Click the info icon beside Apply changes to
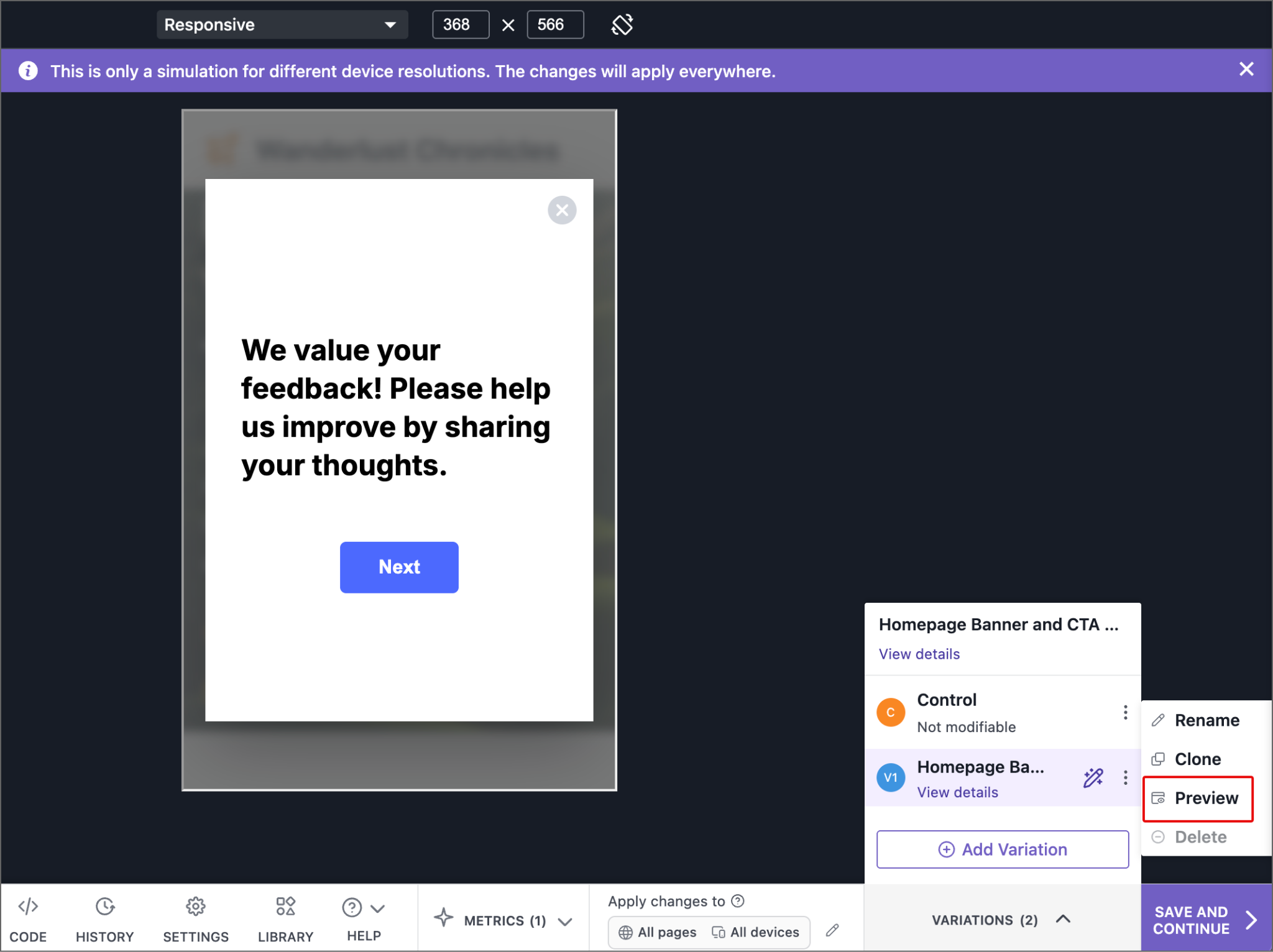This screenshot has height=952, width=1273. pyautogui.click(x=738, y=901)
